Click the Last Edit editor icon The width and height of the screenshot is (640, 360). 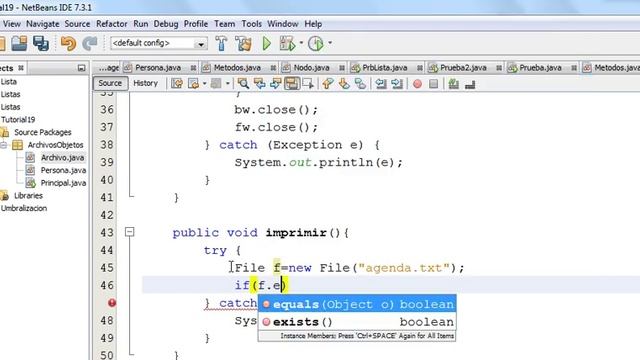[177, 84]
